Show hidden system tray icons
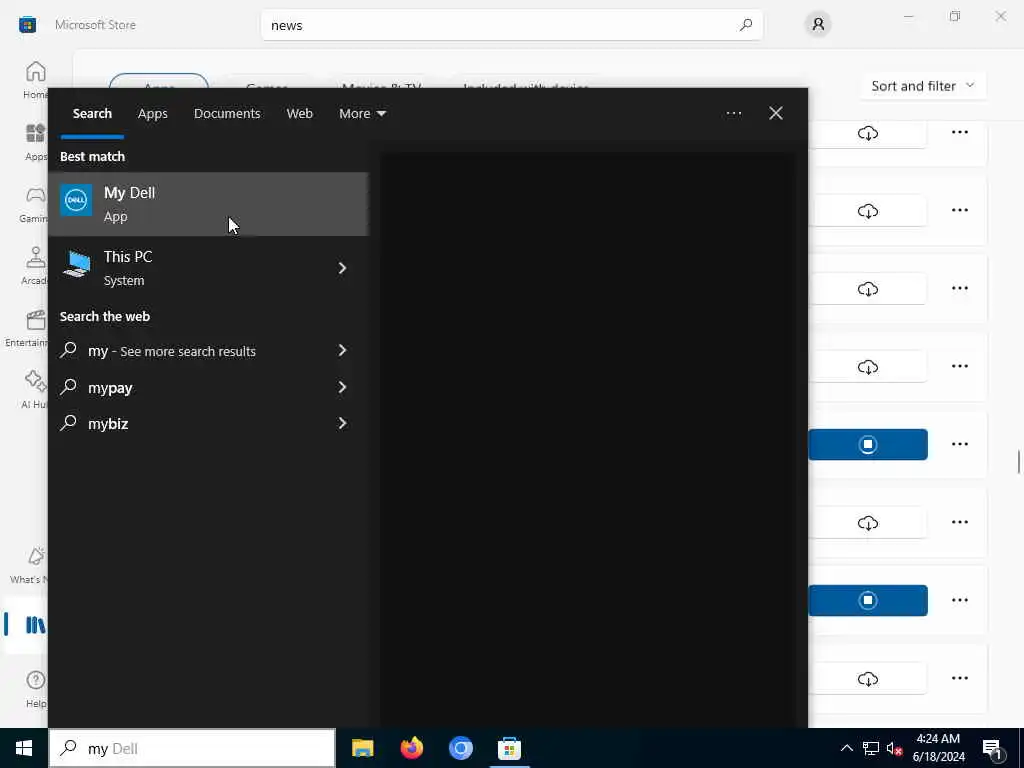1024x768 pixels. [x=846, y=748]
